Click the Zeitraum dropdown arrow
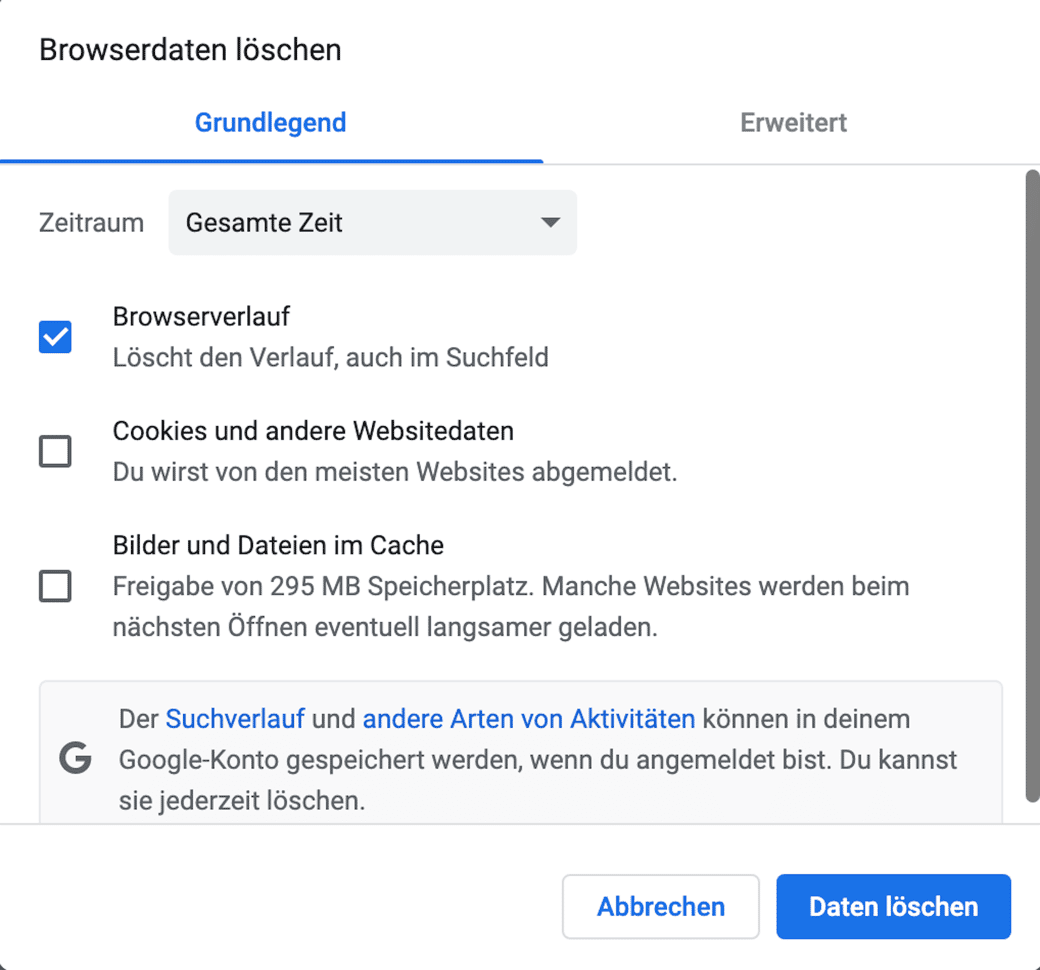 (x=551, y=222)
